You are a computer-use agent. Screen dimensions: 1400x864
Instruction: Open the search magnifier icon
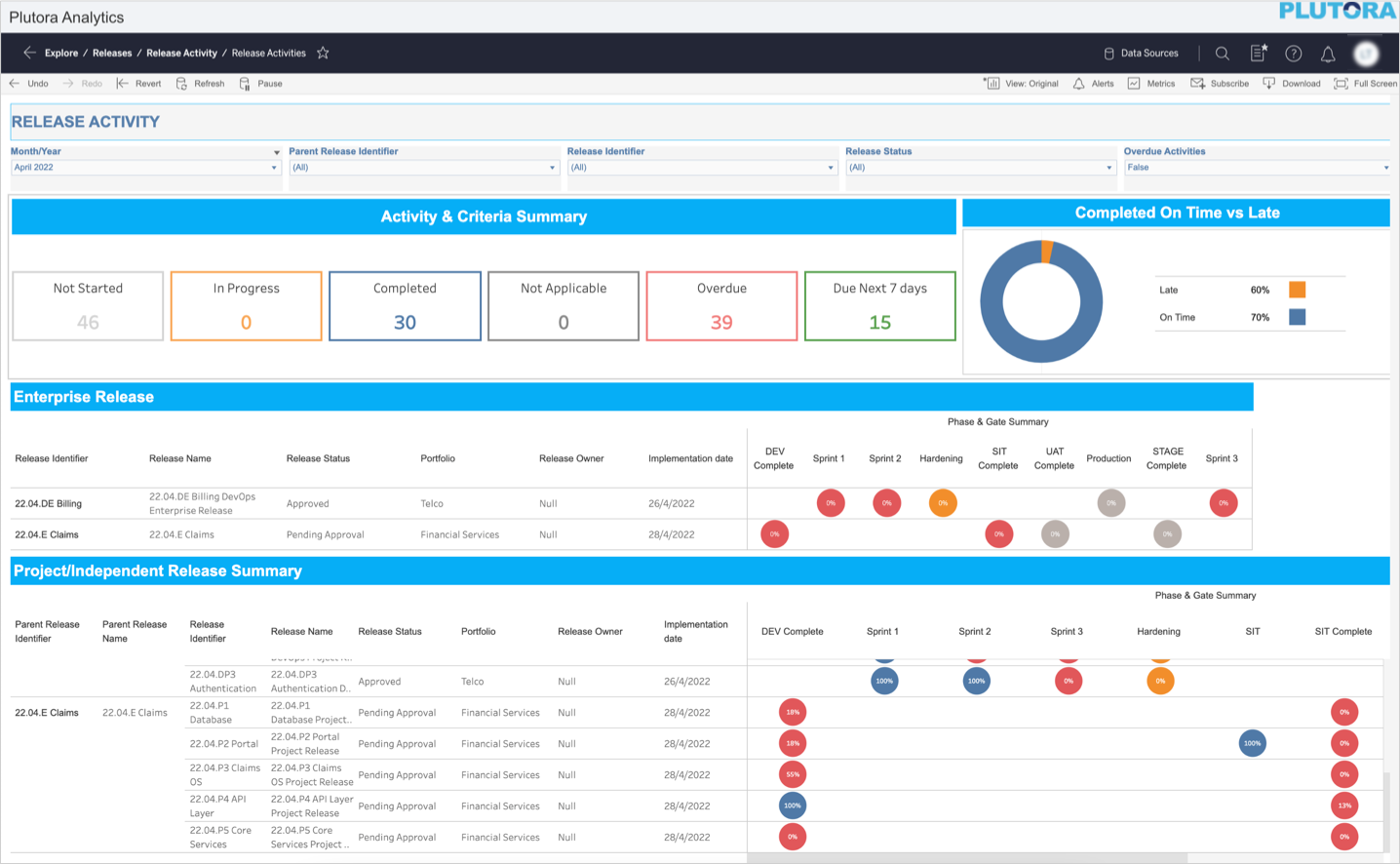1222,54
